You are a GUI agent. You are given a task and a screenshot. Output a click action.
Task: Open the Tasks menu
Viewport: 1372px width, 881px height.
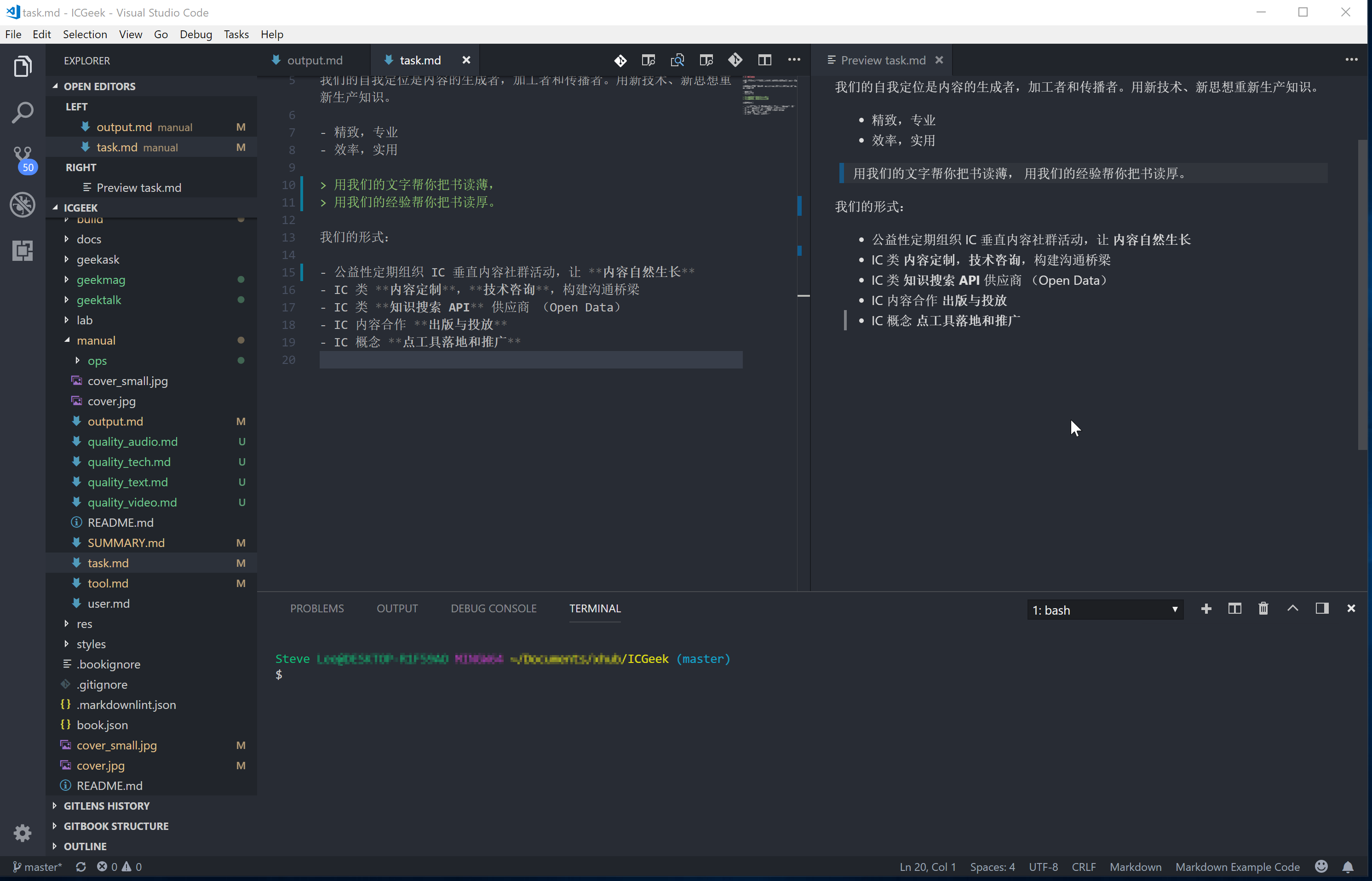click(236, 35)
